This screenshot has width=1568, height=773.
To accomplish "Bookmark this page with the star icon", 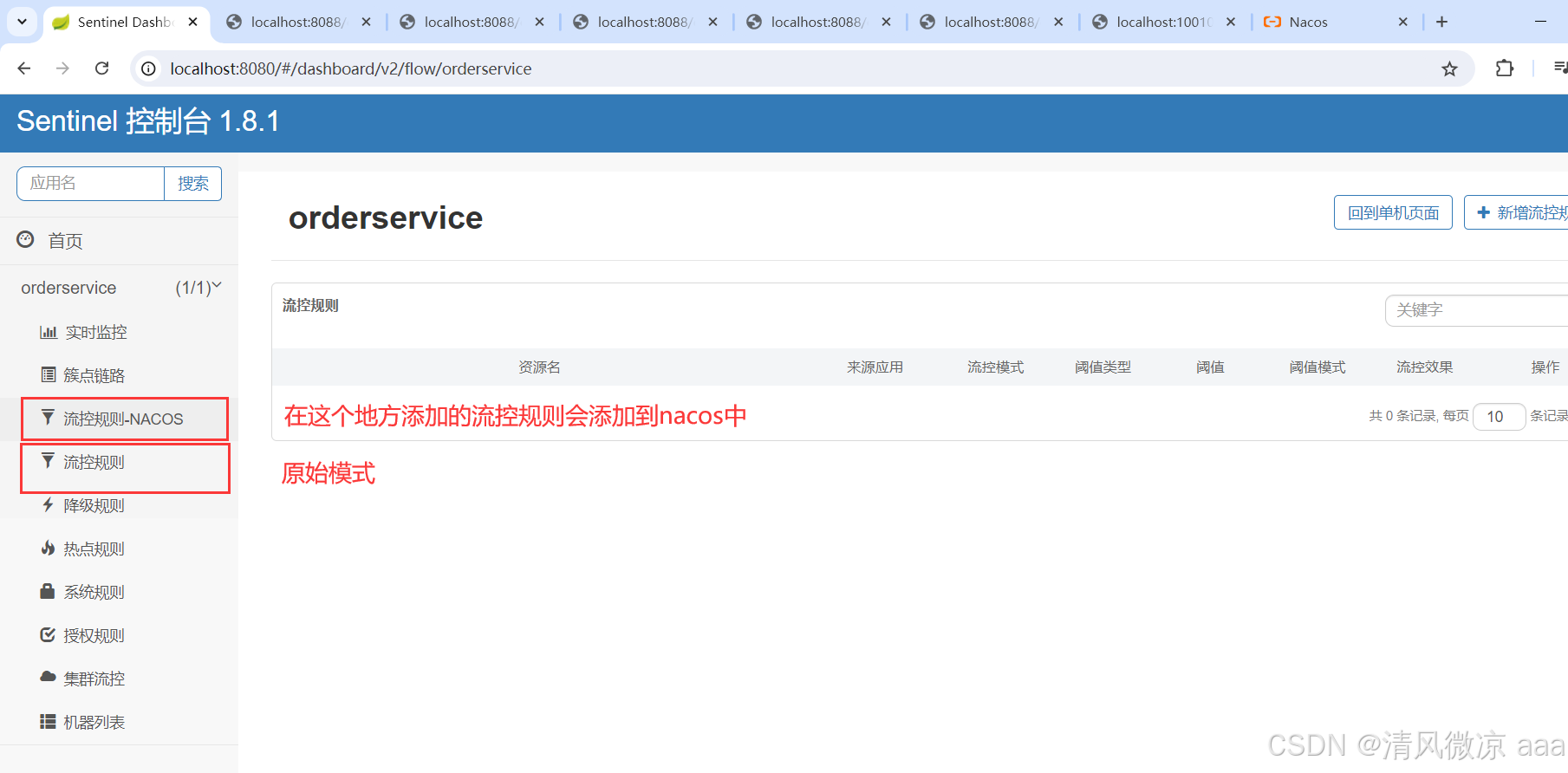I will pos(1449,69).
